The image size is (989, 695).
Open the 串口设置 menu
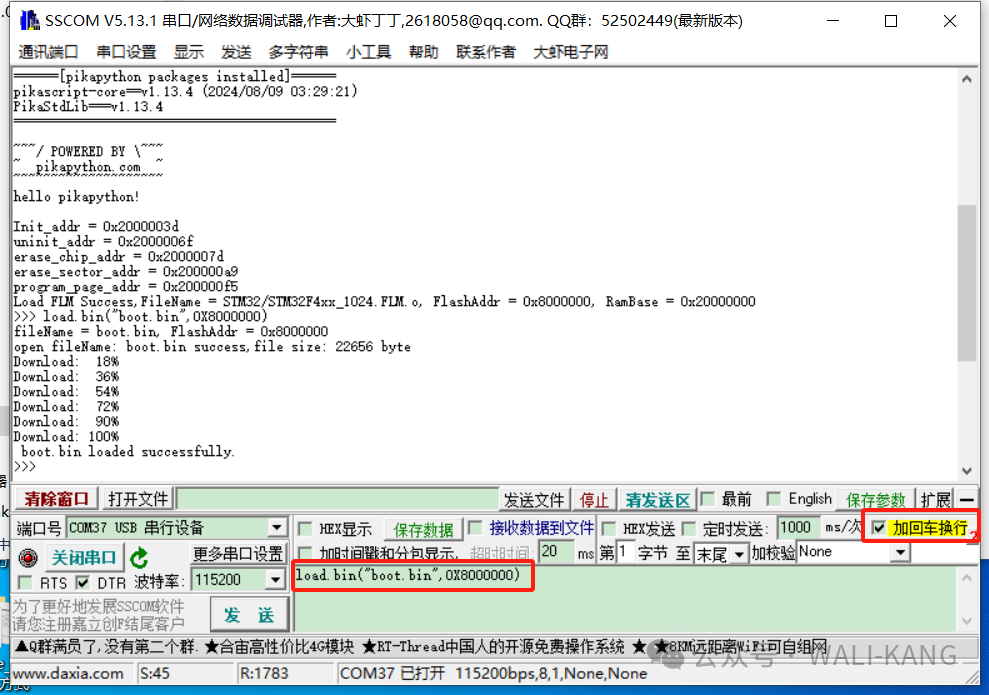[x=126, y=52]
